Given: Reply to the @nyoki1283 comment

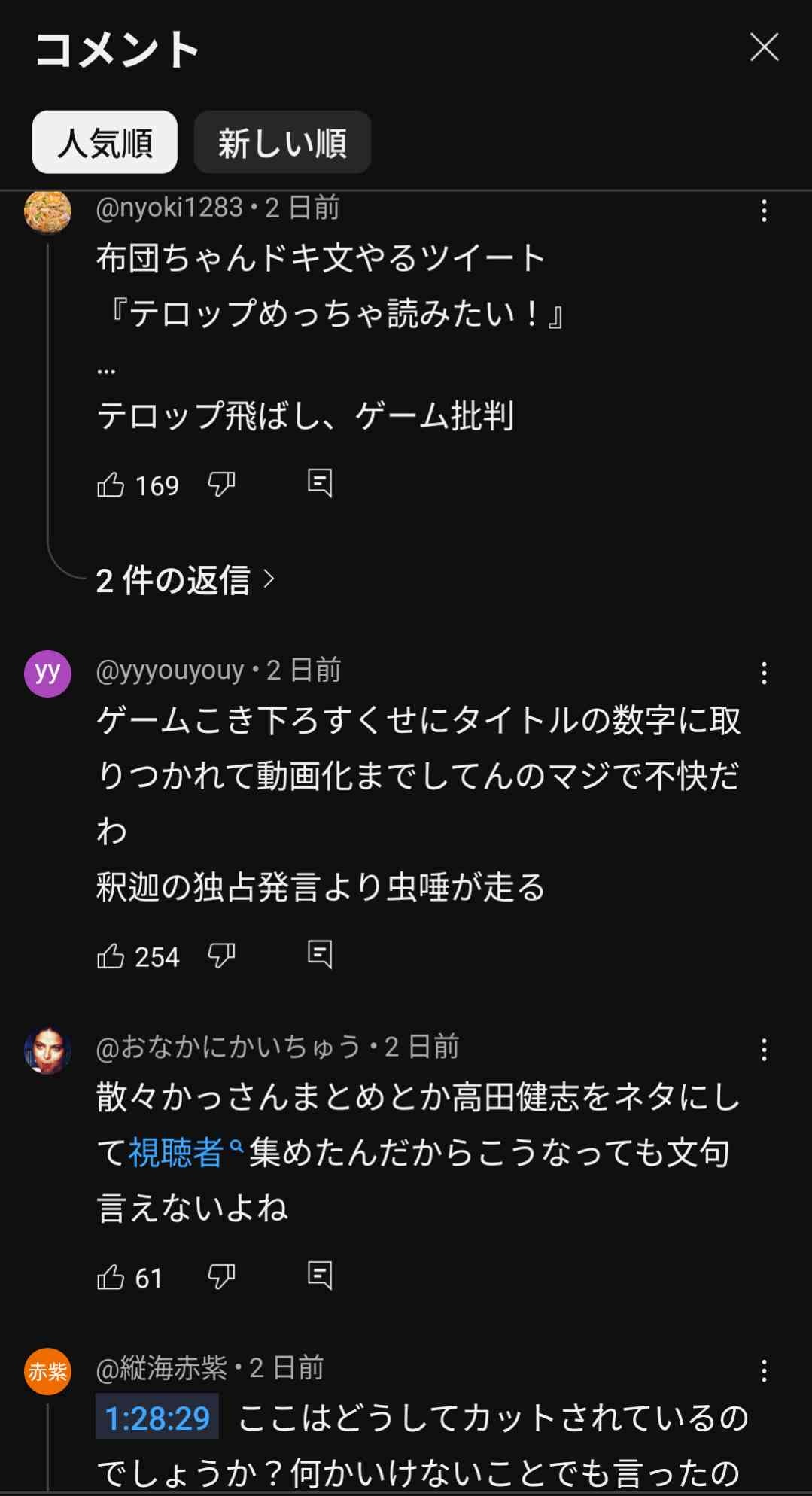Looking at the screenshot, I should 320,483.
